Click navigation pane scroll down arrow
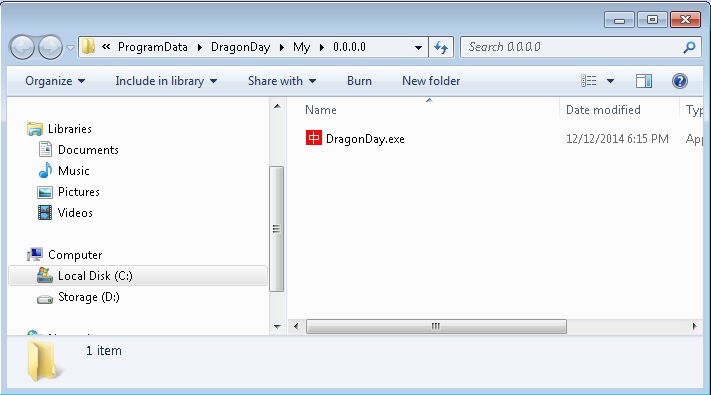This screenshot has width=711, height=395. [277, 327]
